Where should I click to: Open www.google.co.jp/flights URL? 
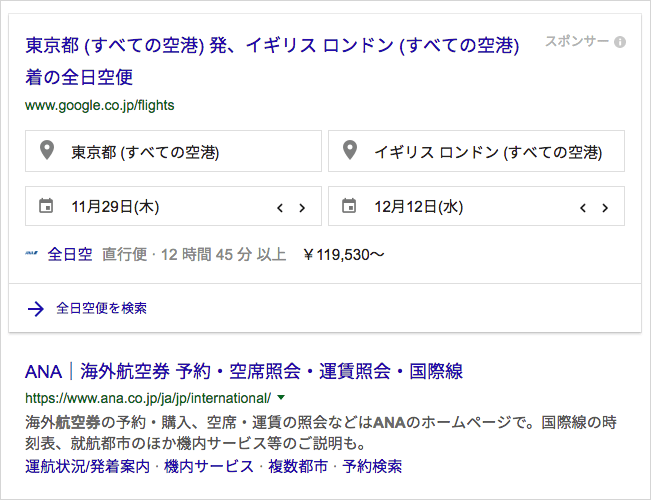tap(100, 105)
